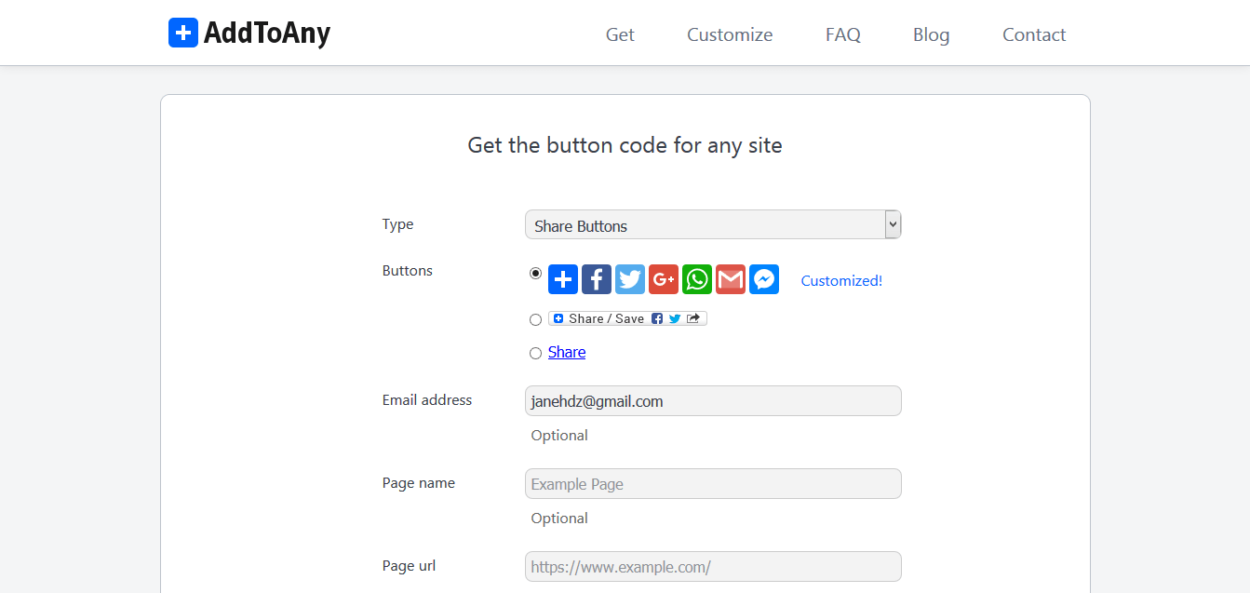Click the Gmail share icon
This screenshot has width=1250, height=593.
coord(730,280)
